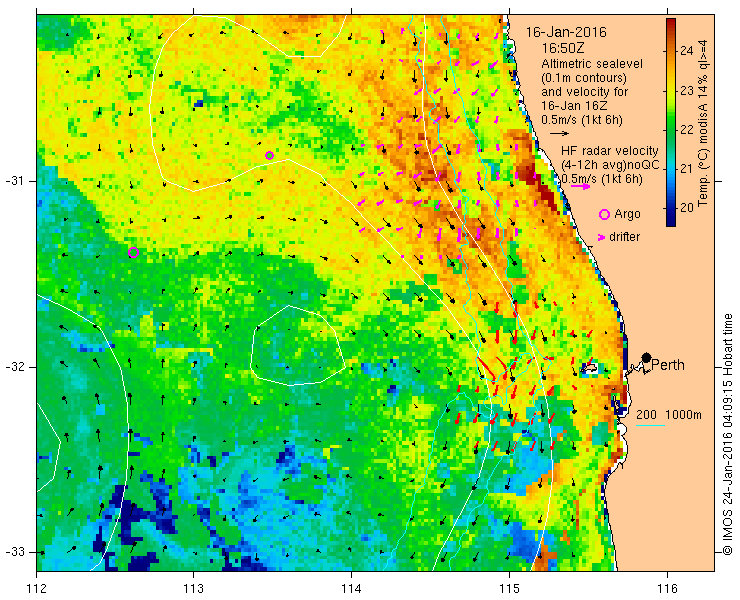Click the '200 1000m' depth legend text
The width and height of the screenshot is (740, 600).
pos(668,415)
